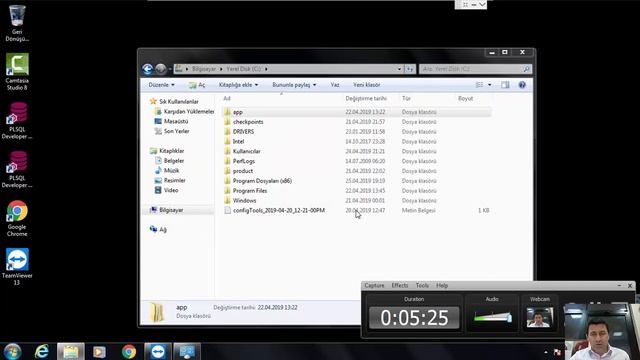
Task: Sort by the Boyut column header
Action: click(x=465, y=98)
